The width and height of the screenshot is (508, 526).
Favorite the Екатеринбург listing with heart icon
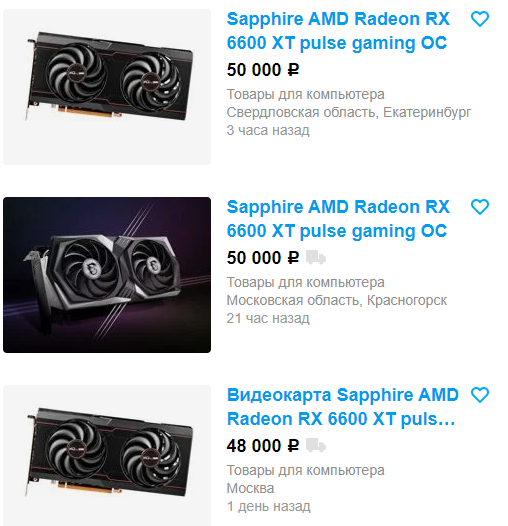click(480, 19)
